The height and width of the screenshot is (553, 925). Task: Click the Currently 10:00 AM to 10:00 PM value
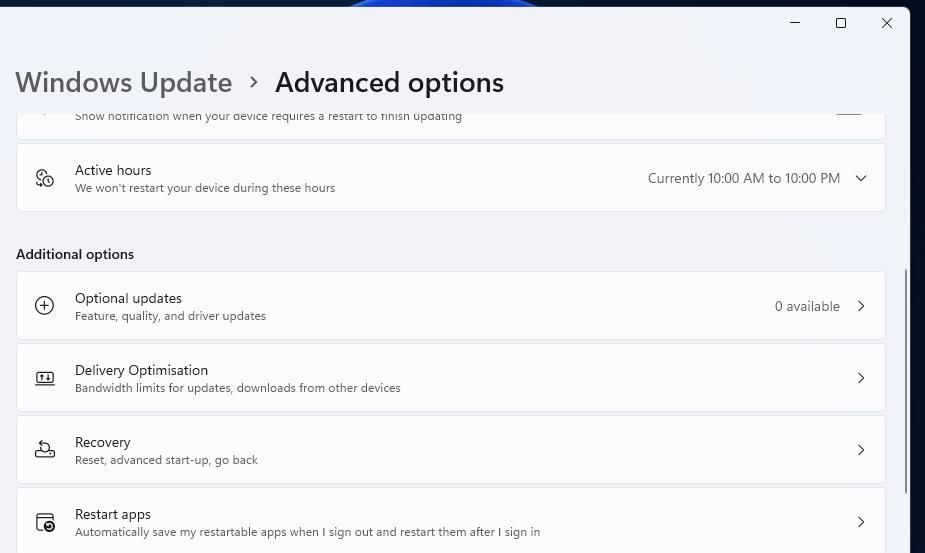pyautogui.click(x=743, y=178)
